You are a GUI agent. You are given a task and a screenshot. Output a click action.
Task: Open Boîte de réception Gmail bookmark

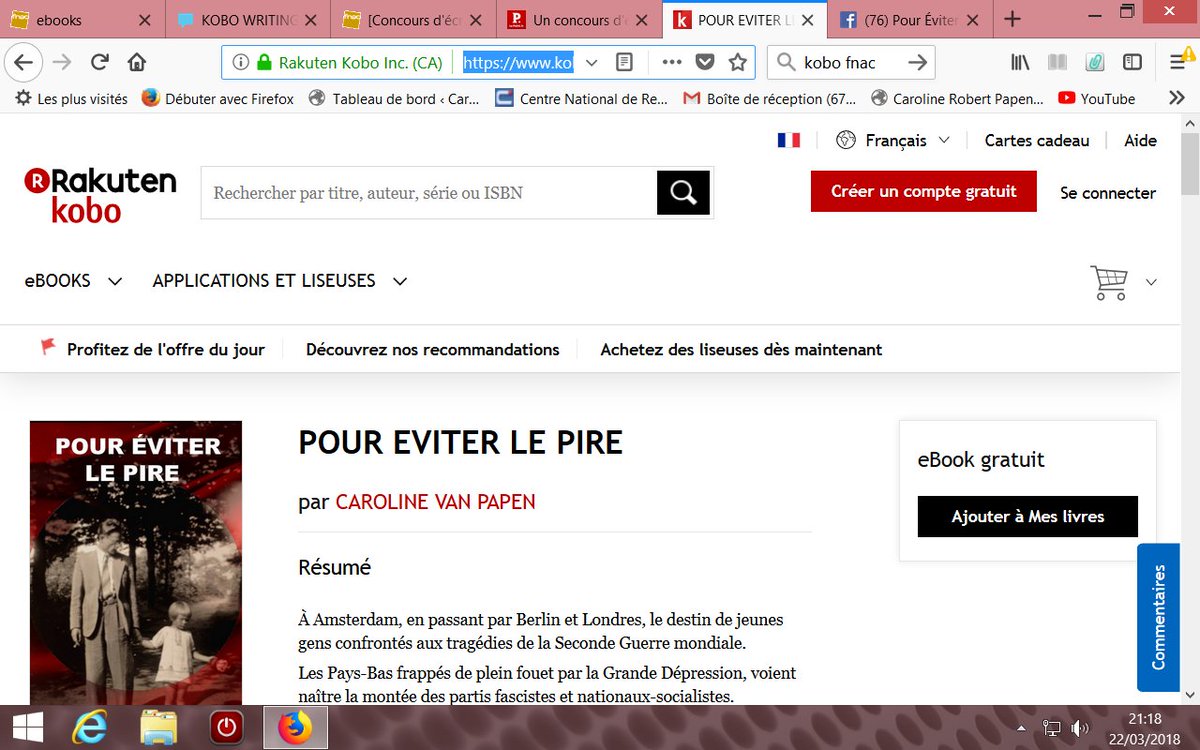click(x=768, y=98)
